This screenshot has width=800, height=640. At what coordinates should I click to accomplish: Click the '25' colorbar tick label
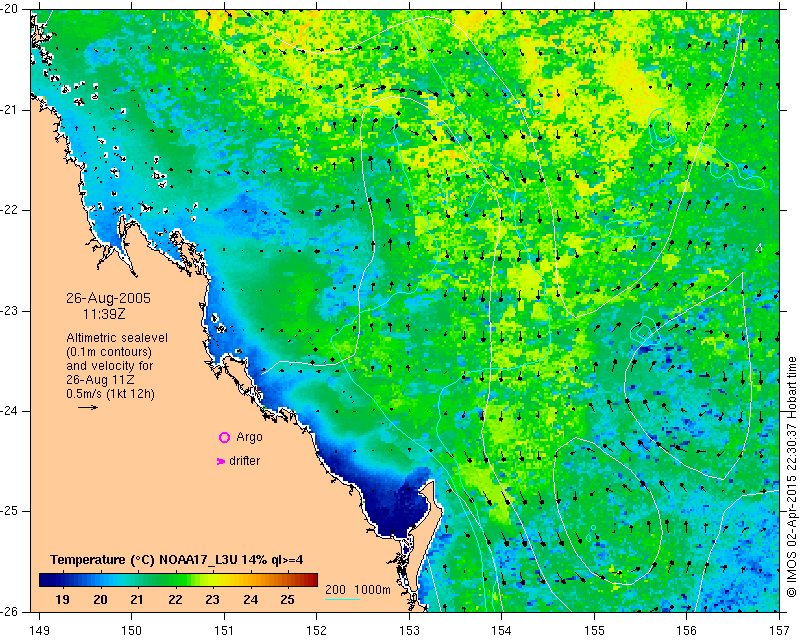coord(288,600)
